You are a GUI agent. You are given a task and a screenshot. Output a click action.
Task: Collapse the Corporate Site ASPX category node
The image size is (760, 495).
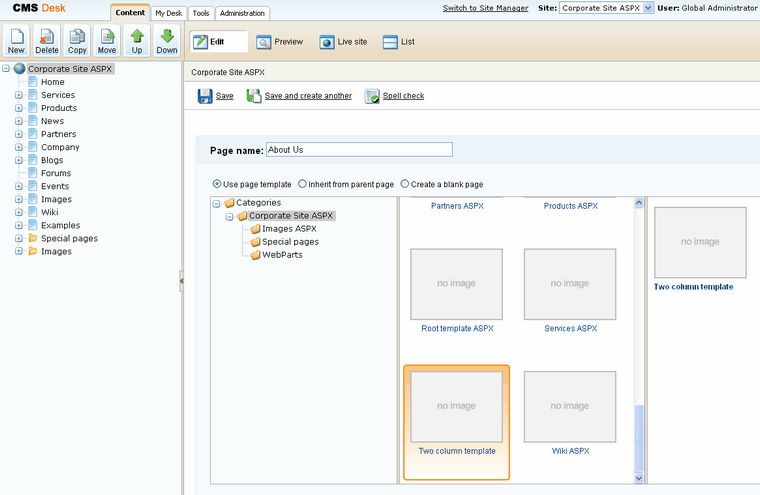[230, 217]
